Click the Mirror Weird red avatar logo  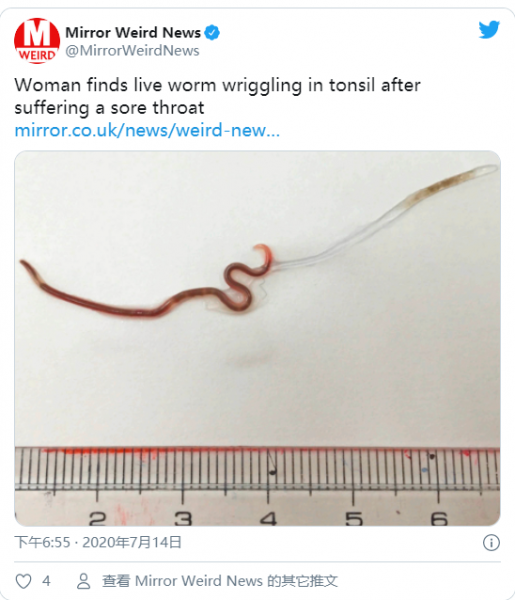click(37, 41)
